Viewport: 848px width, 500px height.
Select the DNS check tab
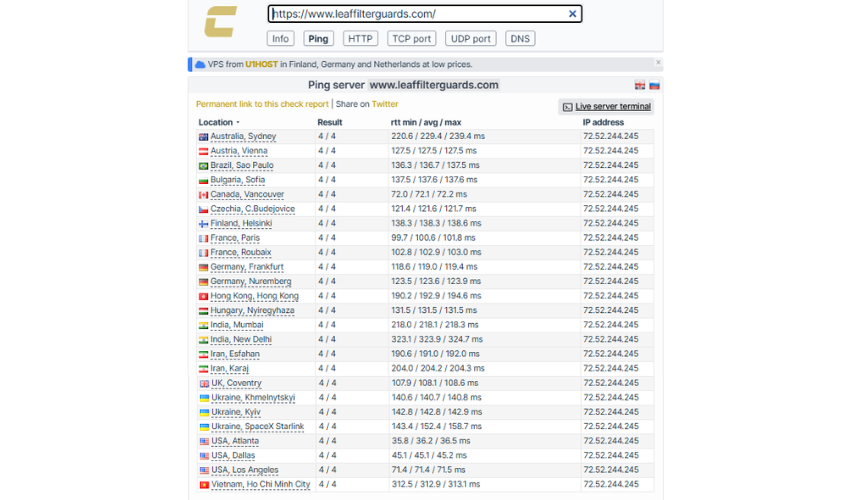(520, 39)
